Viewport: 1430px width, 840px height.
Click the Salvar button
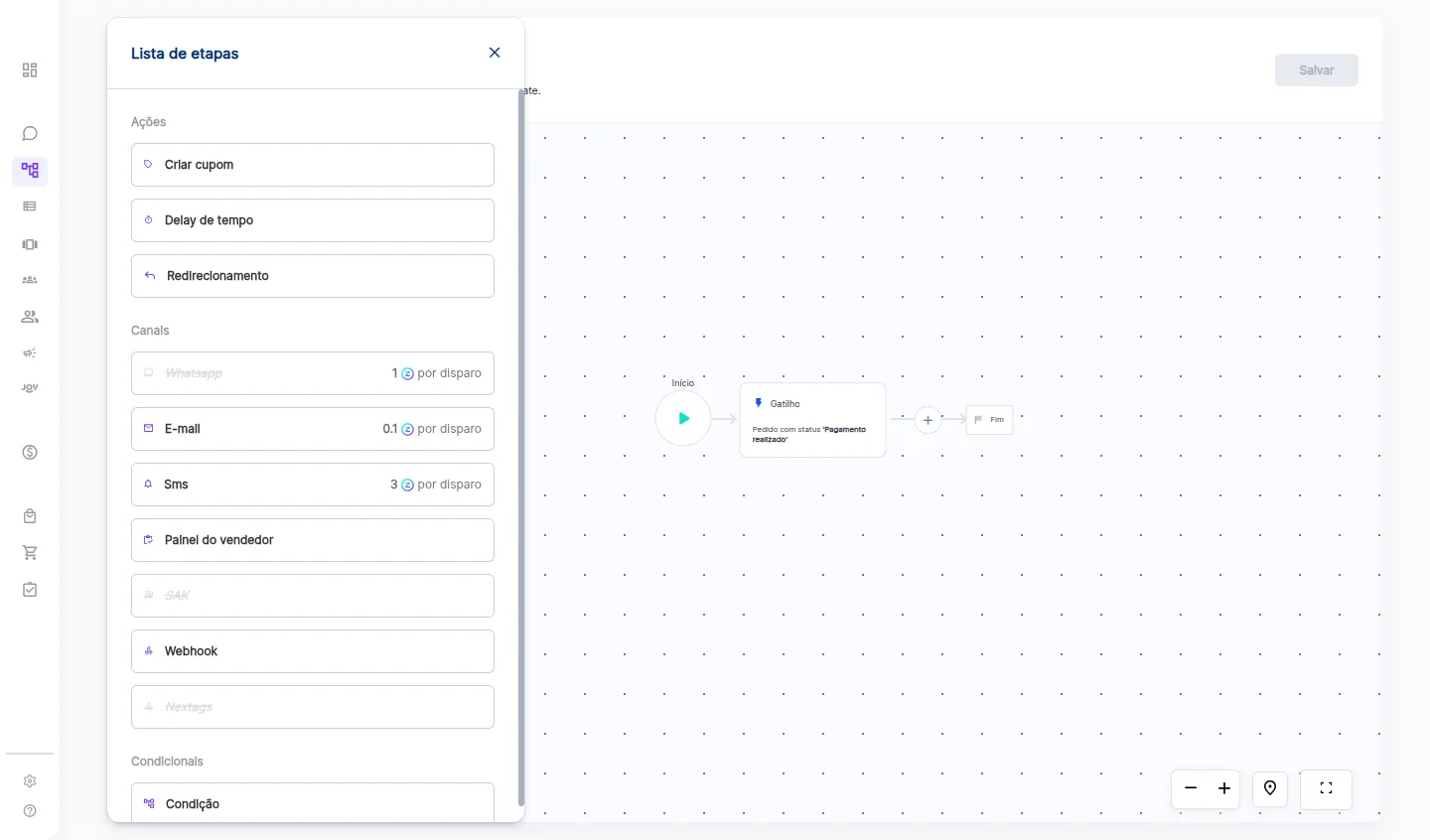click(x=1317, y=70)
